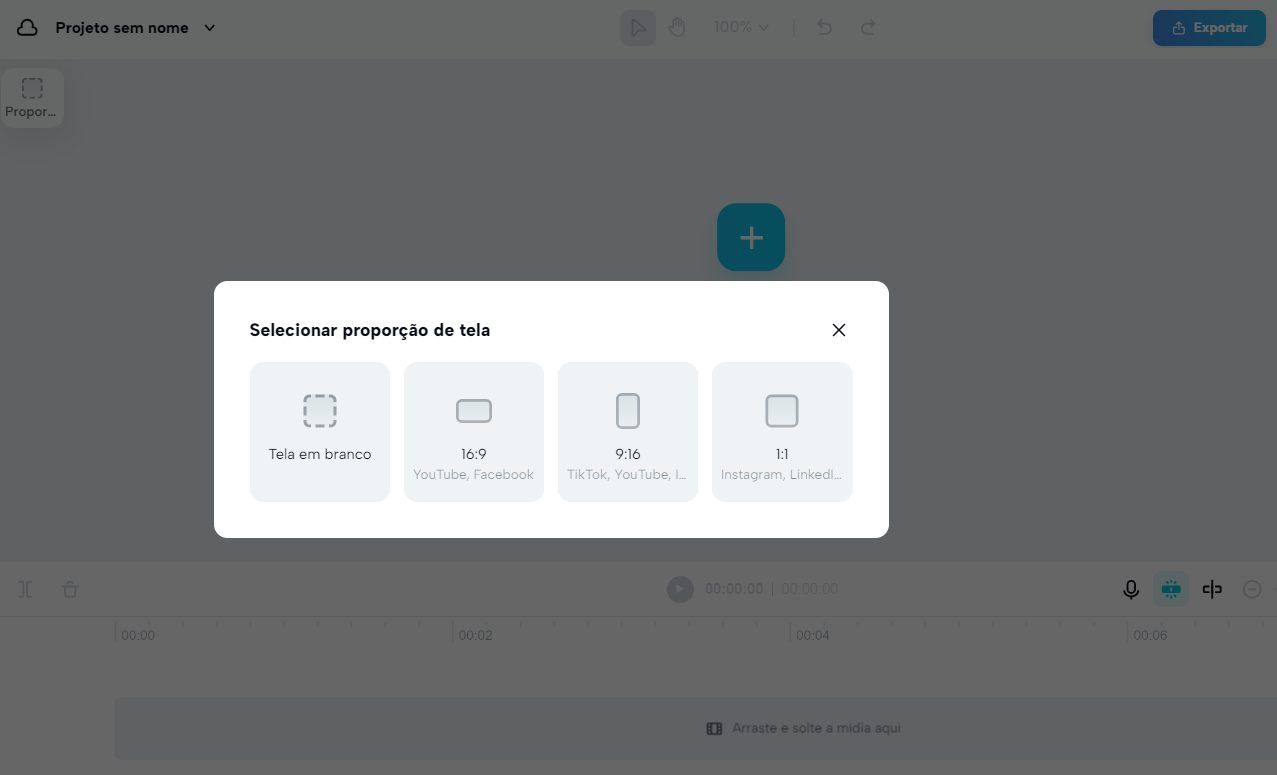Open the Proporção panel in sidebar
This screenshot has width=1277, height=775.
click(32, 98)
